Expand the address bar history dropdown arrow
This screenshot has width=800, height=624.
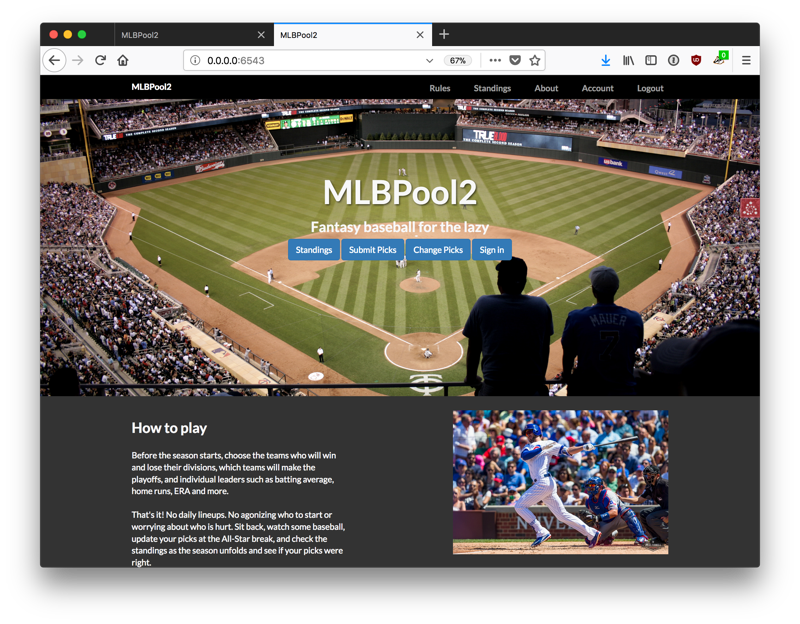click(x=430, y=60)
